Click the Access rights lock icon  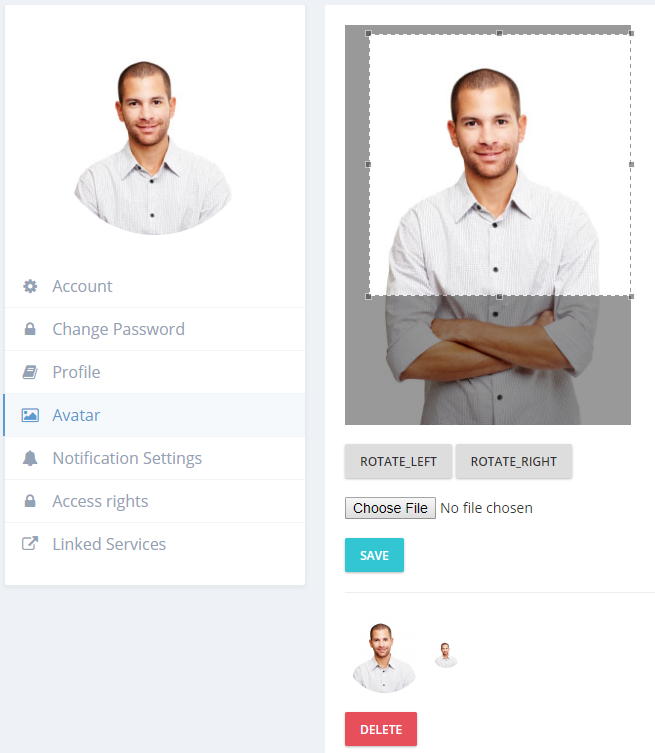click(x=30, y=501)
